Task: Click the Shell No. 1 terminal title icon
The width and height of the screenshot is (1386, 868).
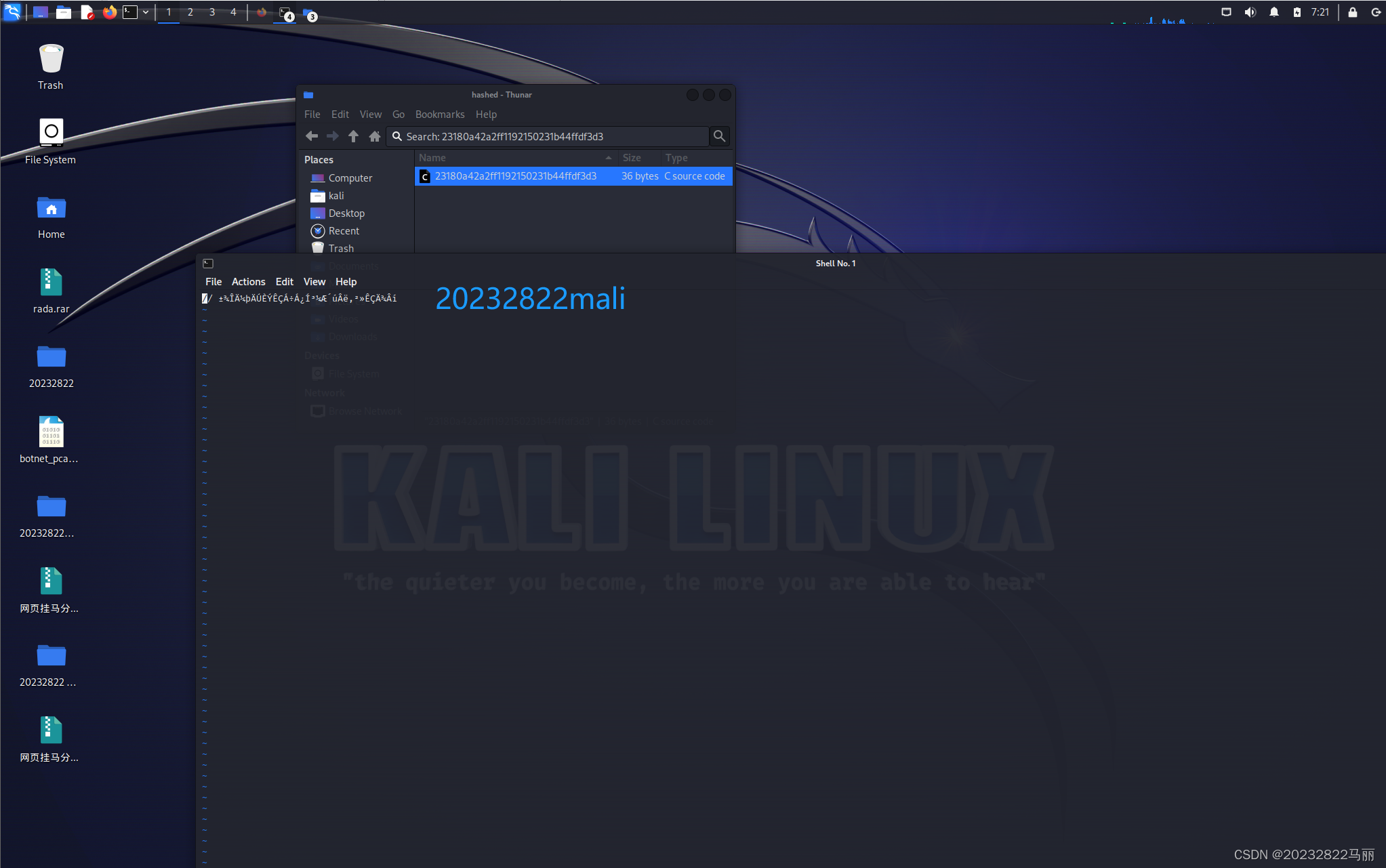Action: pos(208,264)
